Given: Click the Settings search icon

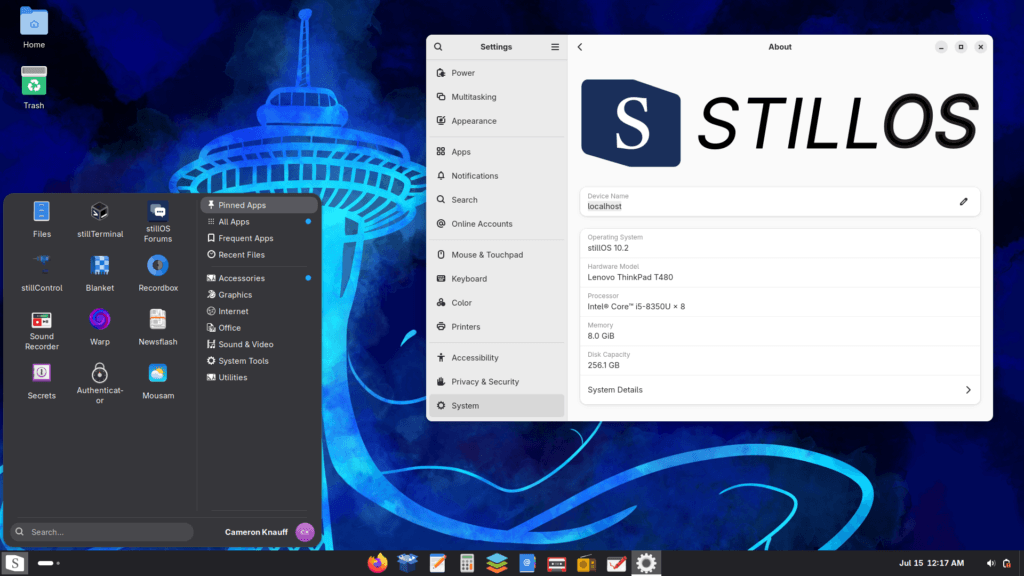Looking at the screenshot, I should click(x=438, y=47).
